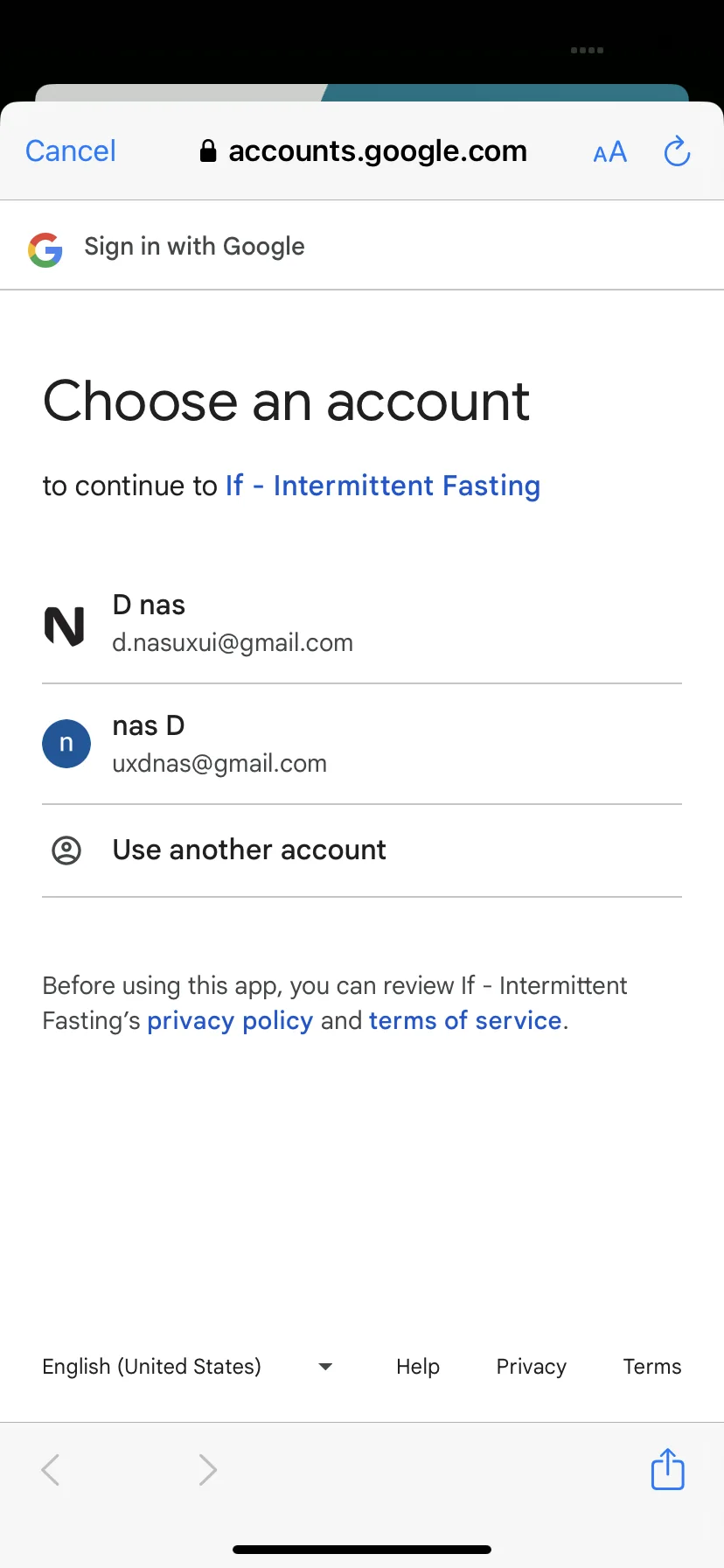Click the Google G logo

(45, 249)
